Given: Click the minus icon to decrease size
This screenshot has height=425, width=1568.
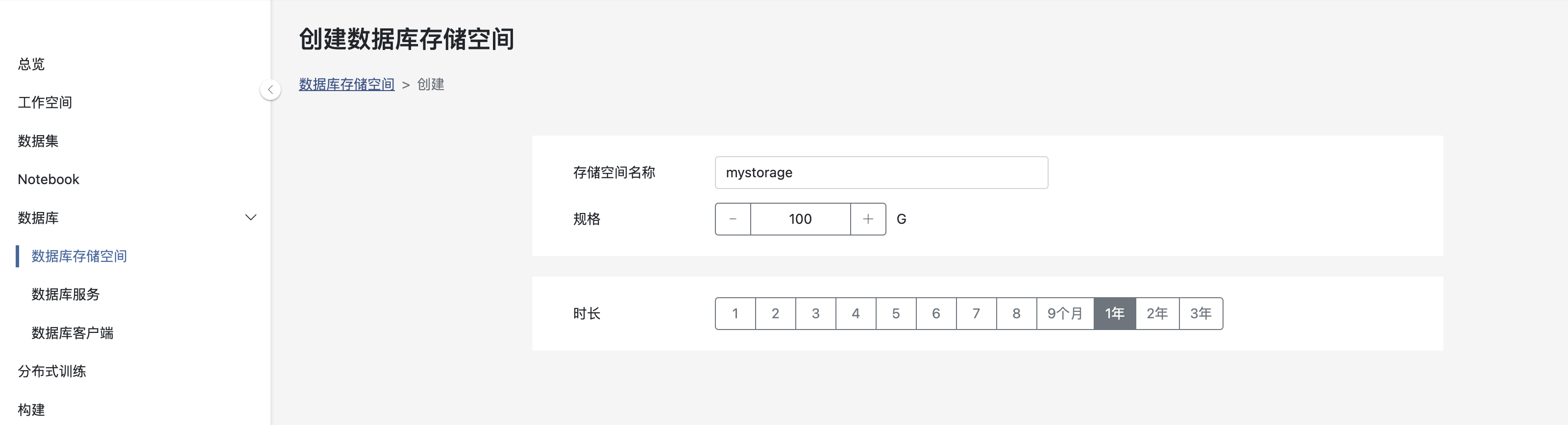Looking at the screenshot, I should click(733, 219).
